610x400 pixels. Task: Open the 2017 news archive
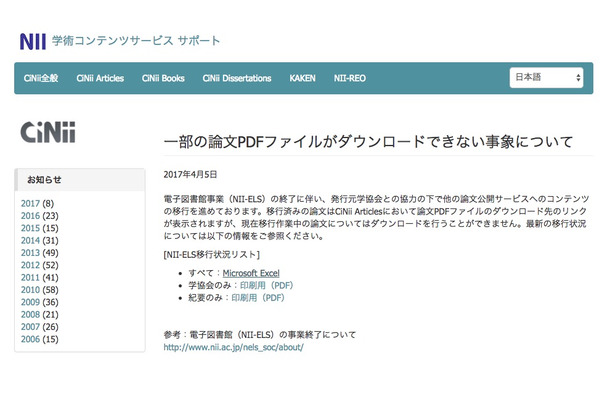[x=30, y=204]
